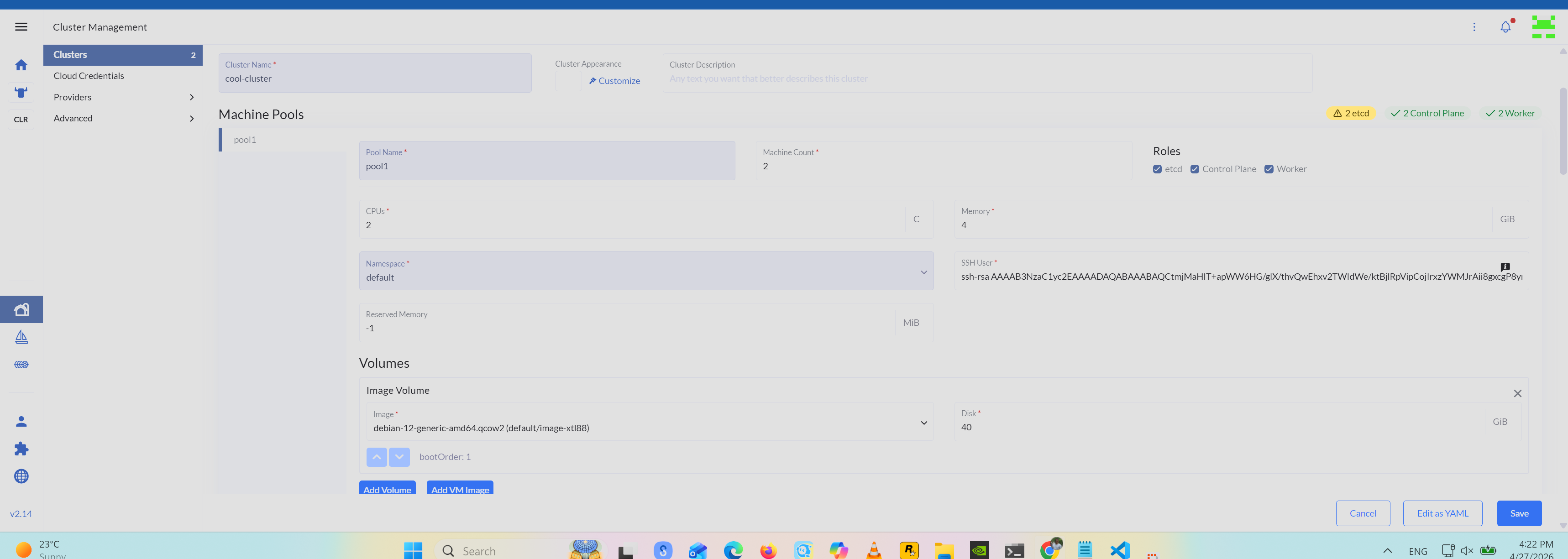The width and height of the screenshot is (1568, 559).
Task: Select the pool1 machine pool tab
Action: [x=245, y=140]
